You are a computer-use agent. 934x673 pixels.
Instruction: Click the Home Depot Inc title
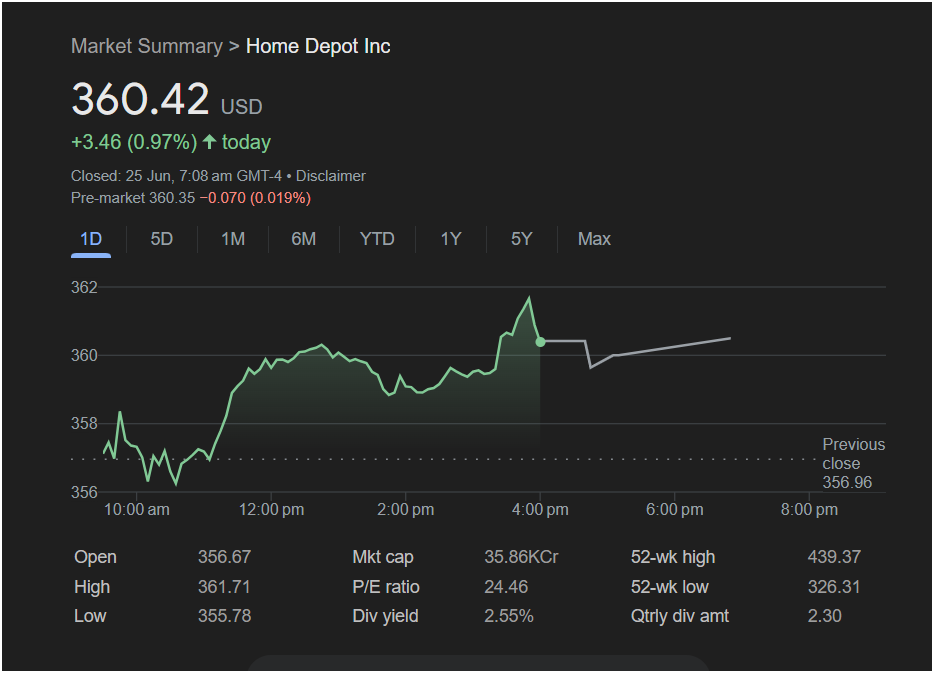click(x=318, y=46)
